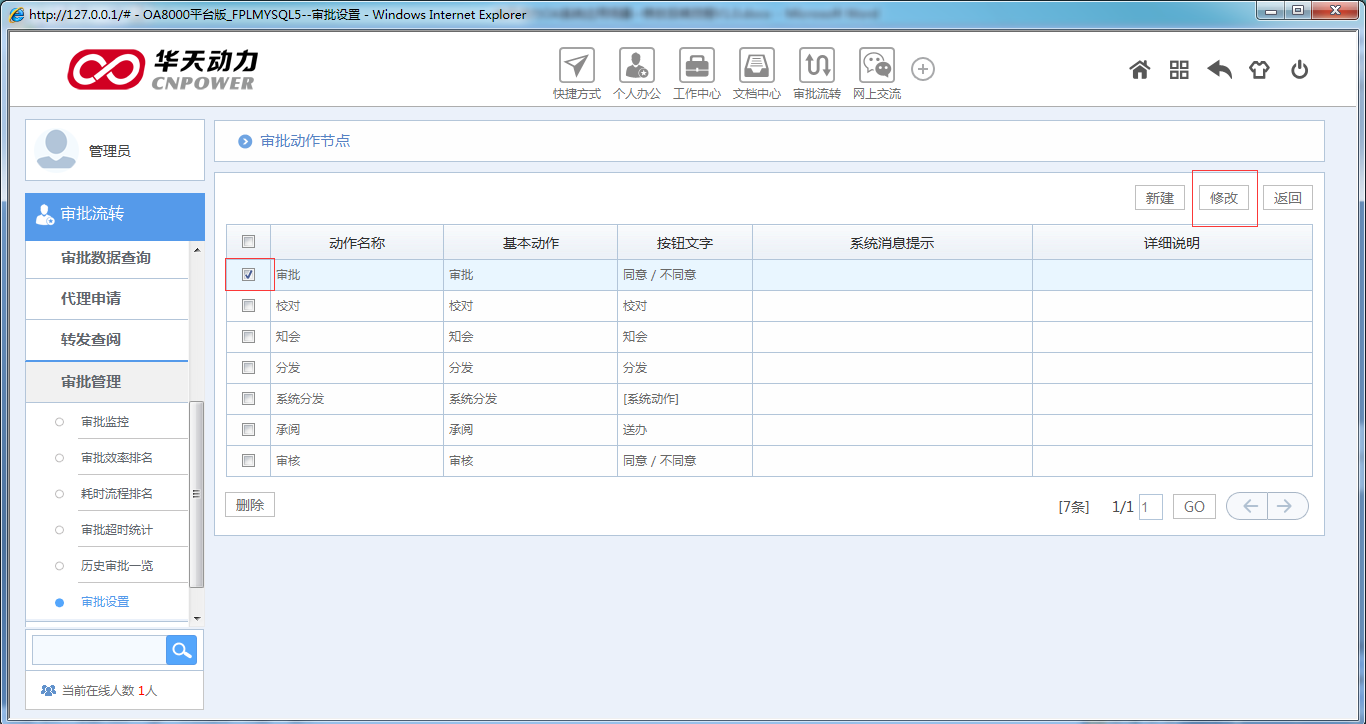Open the 快捷方式 shortcut icon
Viewport: 1366px width, 724px height.
pyautogui.click(x=576, y=66)
